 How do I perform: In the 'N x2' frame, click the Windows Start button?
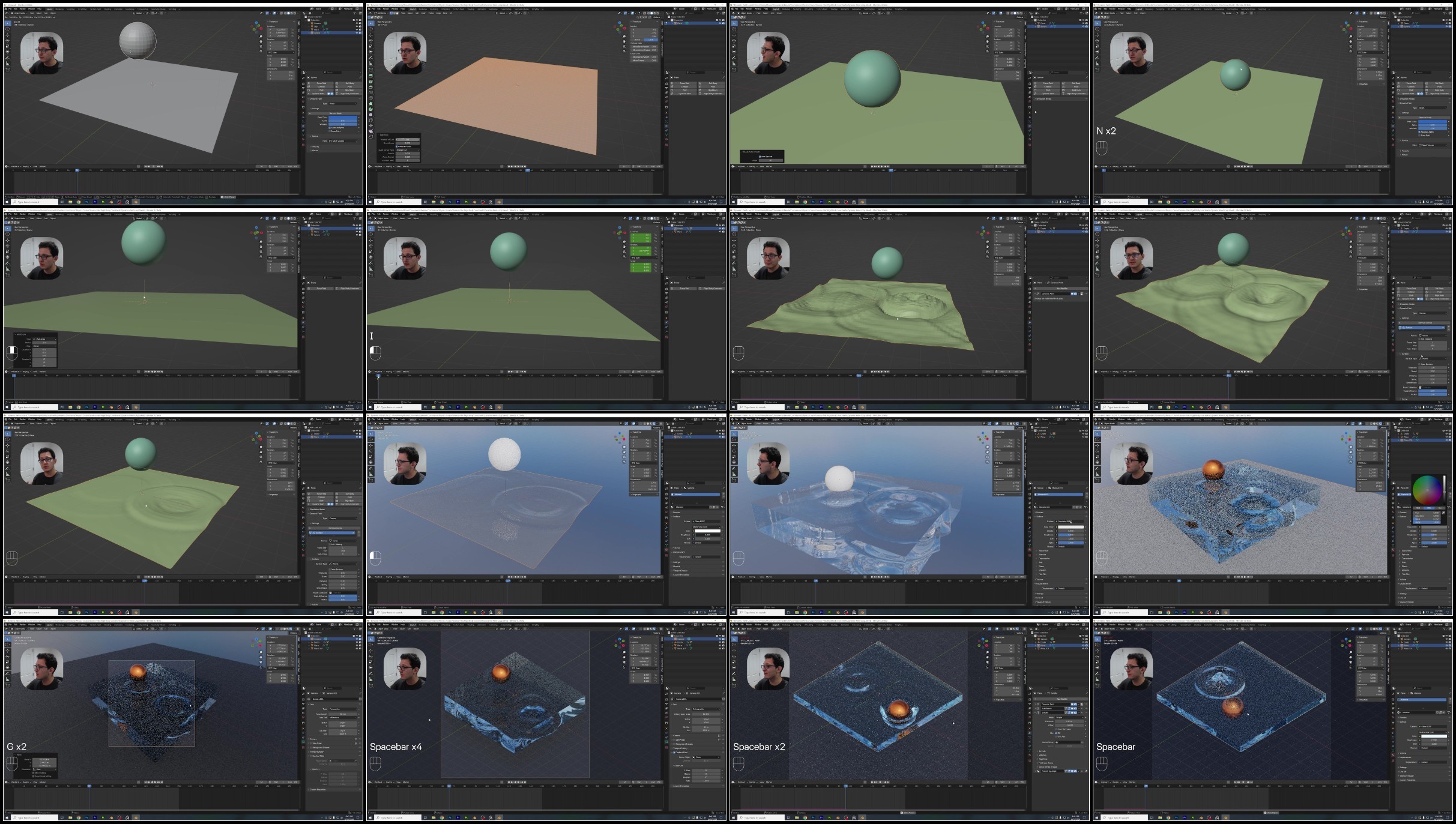point(1096,202)
